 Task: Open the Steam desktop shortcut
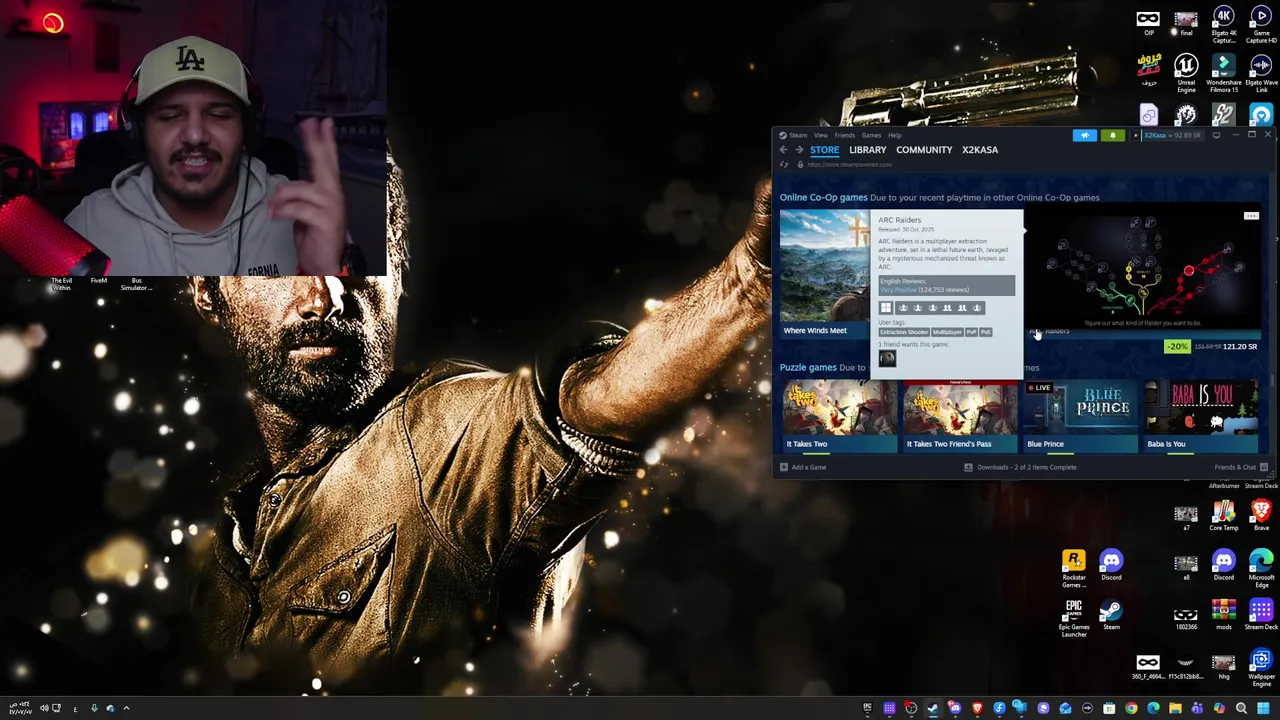pyautogui.click(x=1111, y=616)
